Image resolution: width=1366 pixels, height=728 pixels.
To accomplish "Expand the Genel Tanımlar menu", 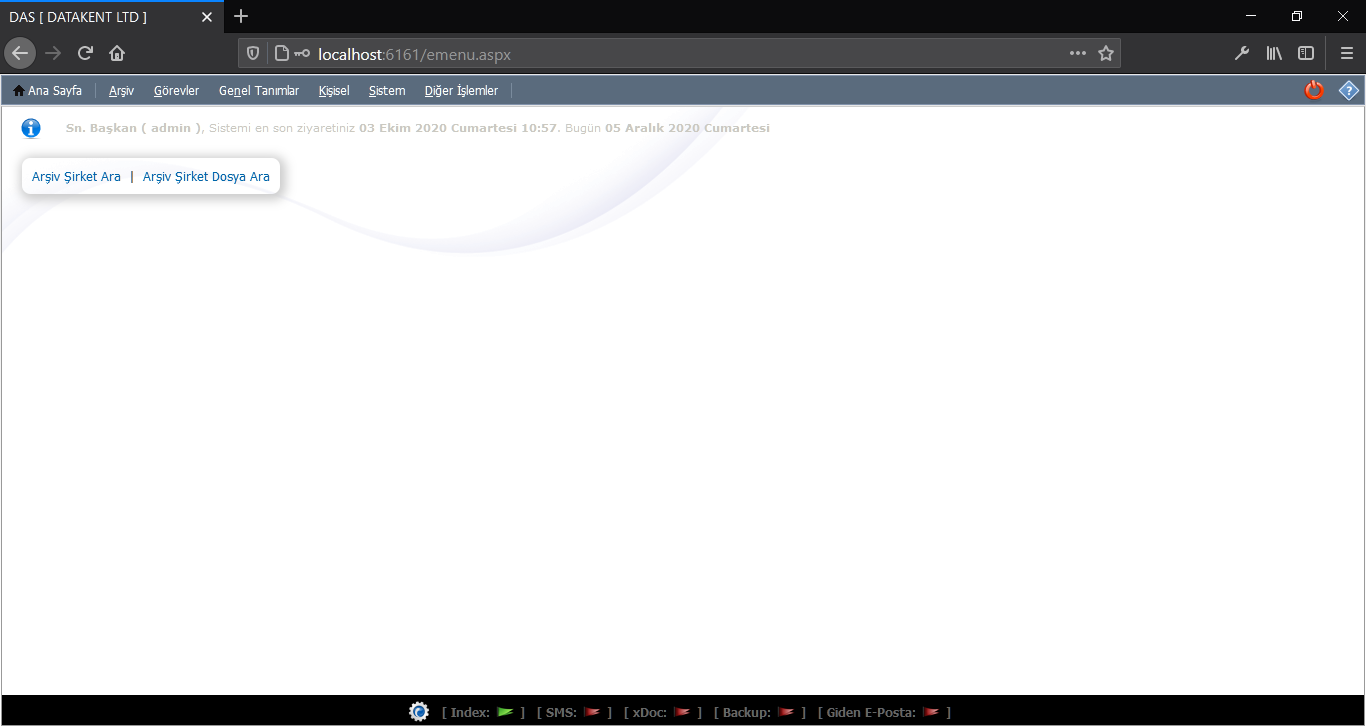I will (x=259, y=91).
